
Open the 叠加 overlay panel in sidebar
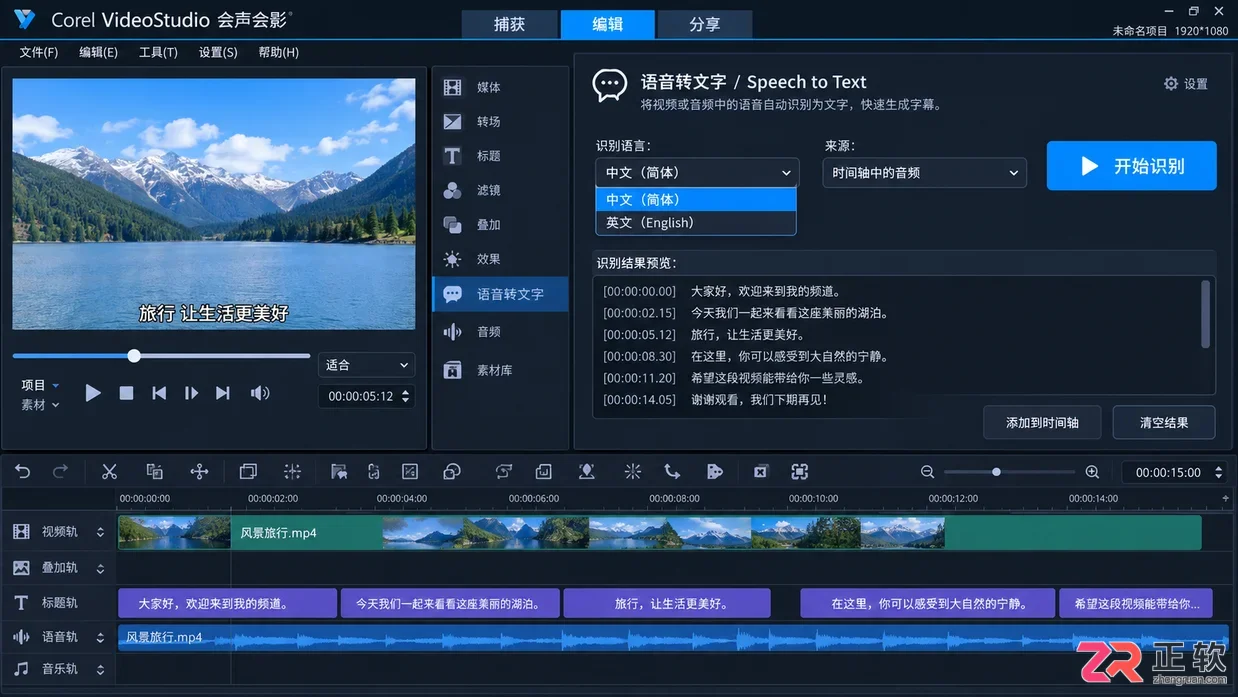[x=500, y=225]
